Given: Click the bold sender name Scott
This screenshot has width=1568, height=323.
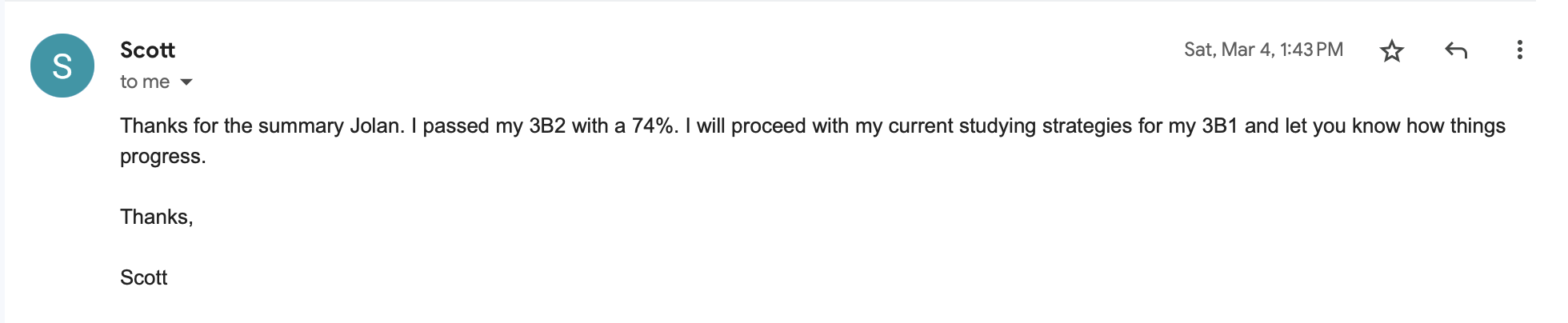Looking at the screenshot, I should 147,50.
